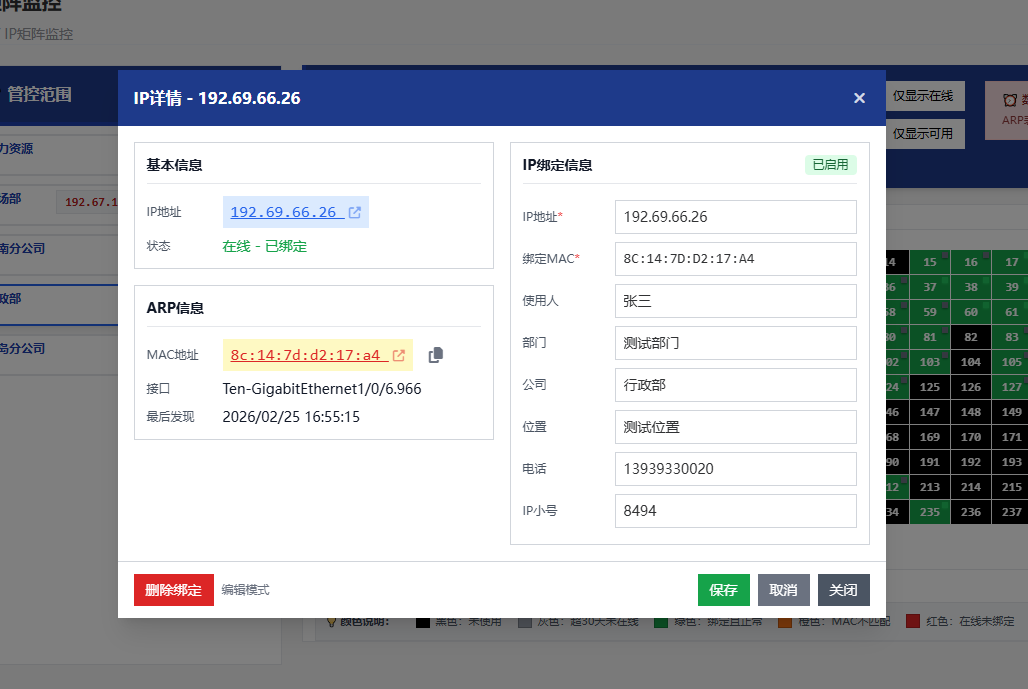This screenshot has height=689, width=1028.
Task: Toggle the 仅显示可用 filter
Action: pos(924,133)
